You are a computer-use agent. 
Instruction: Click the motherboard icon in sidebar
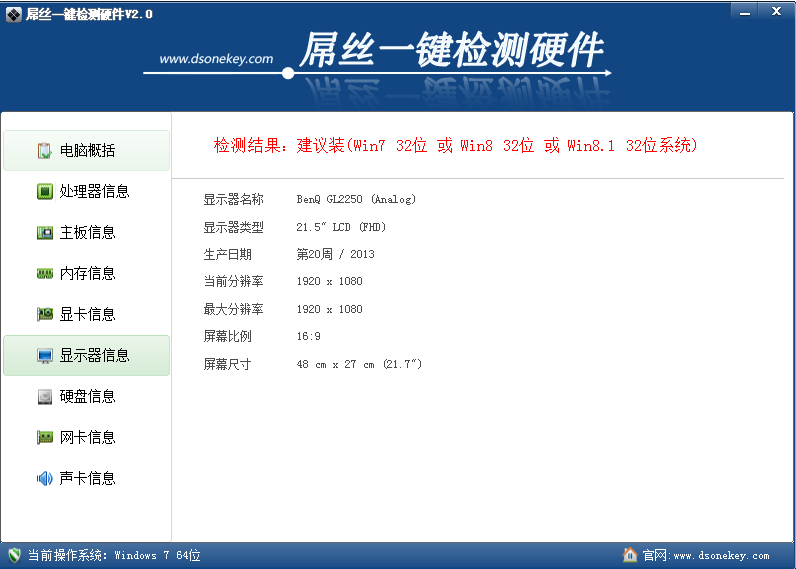pos(45,233)
